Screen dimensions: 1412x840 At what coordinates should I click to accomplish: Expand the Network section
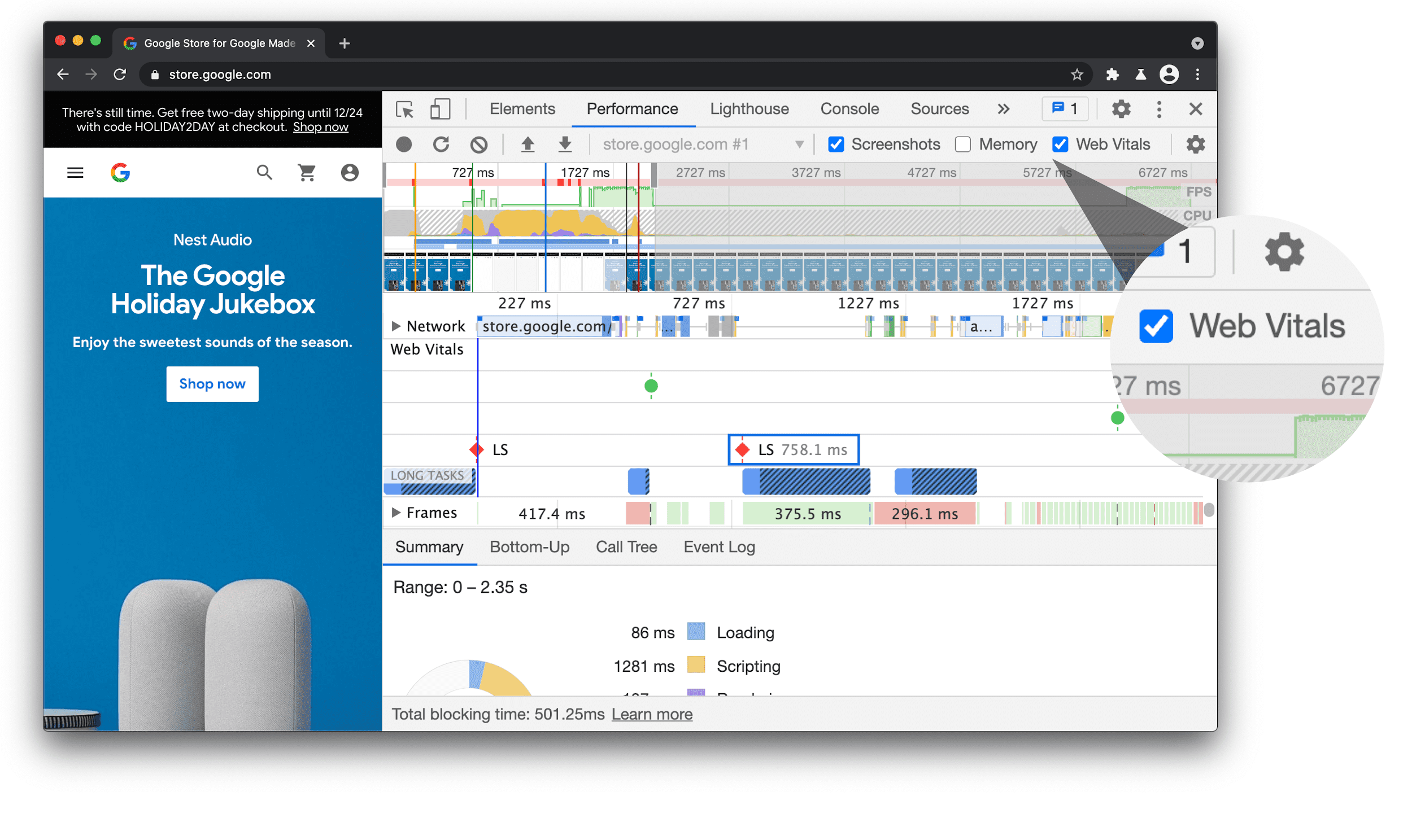pyautogui.click(x=395, y=325)
